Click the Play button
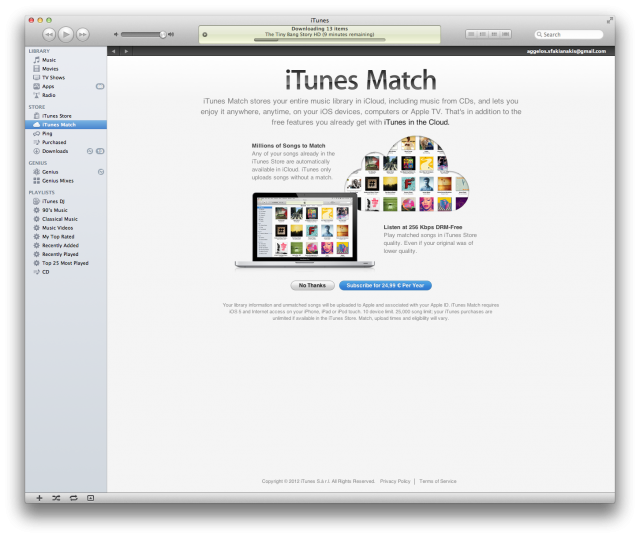Viewport: 640px width, 538px height. (x=66, y=34)
